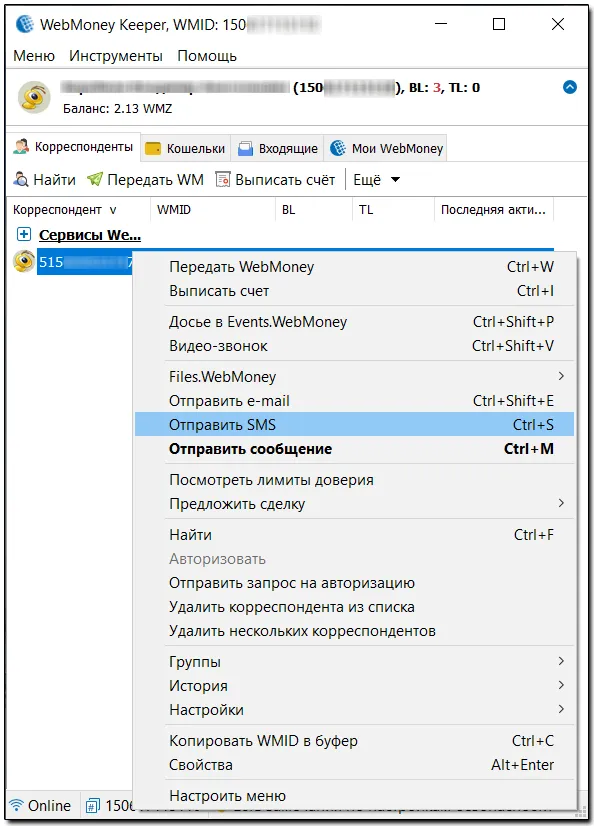Click the BL: 3 value in header
This screenshot has height=826, width=594.
click(x=424, y=87)
